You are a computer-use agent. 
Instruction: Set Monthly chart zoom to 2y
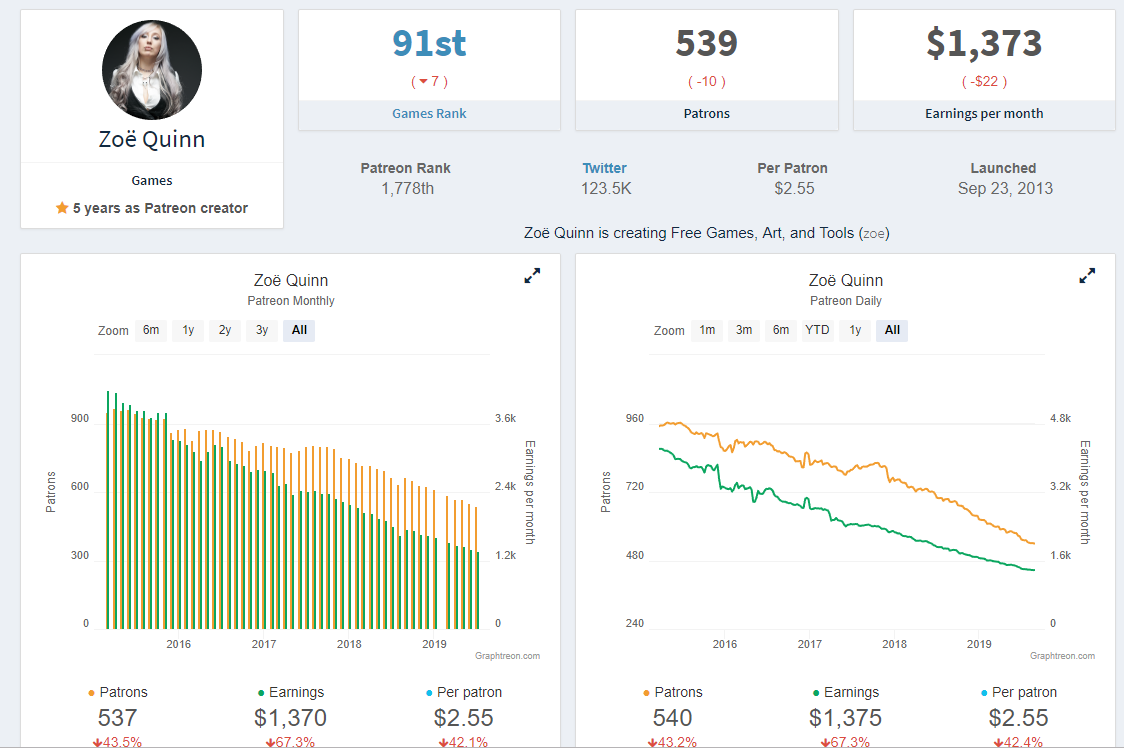pyautogui.click(x=225, y=330)
